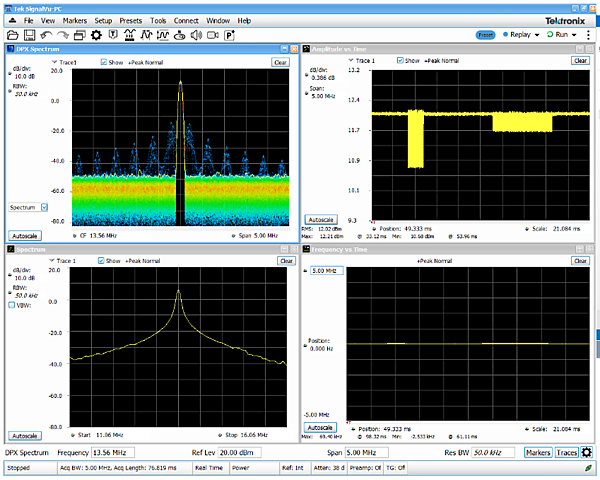
Task: Open the Markers menu
Action: pos(75,20)
